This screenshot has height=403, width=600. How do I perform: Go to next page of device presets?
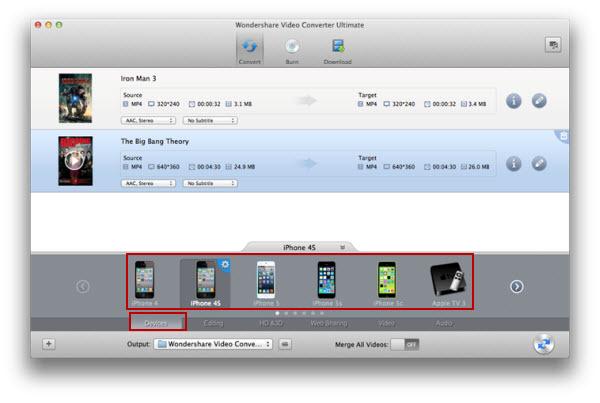click(x=517, y=287)
